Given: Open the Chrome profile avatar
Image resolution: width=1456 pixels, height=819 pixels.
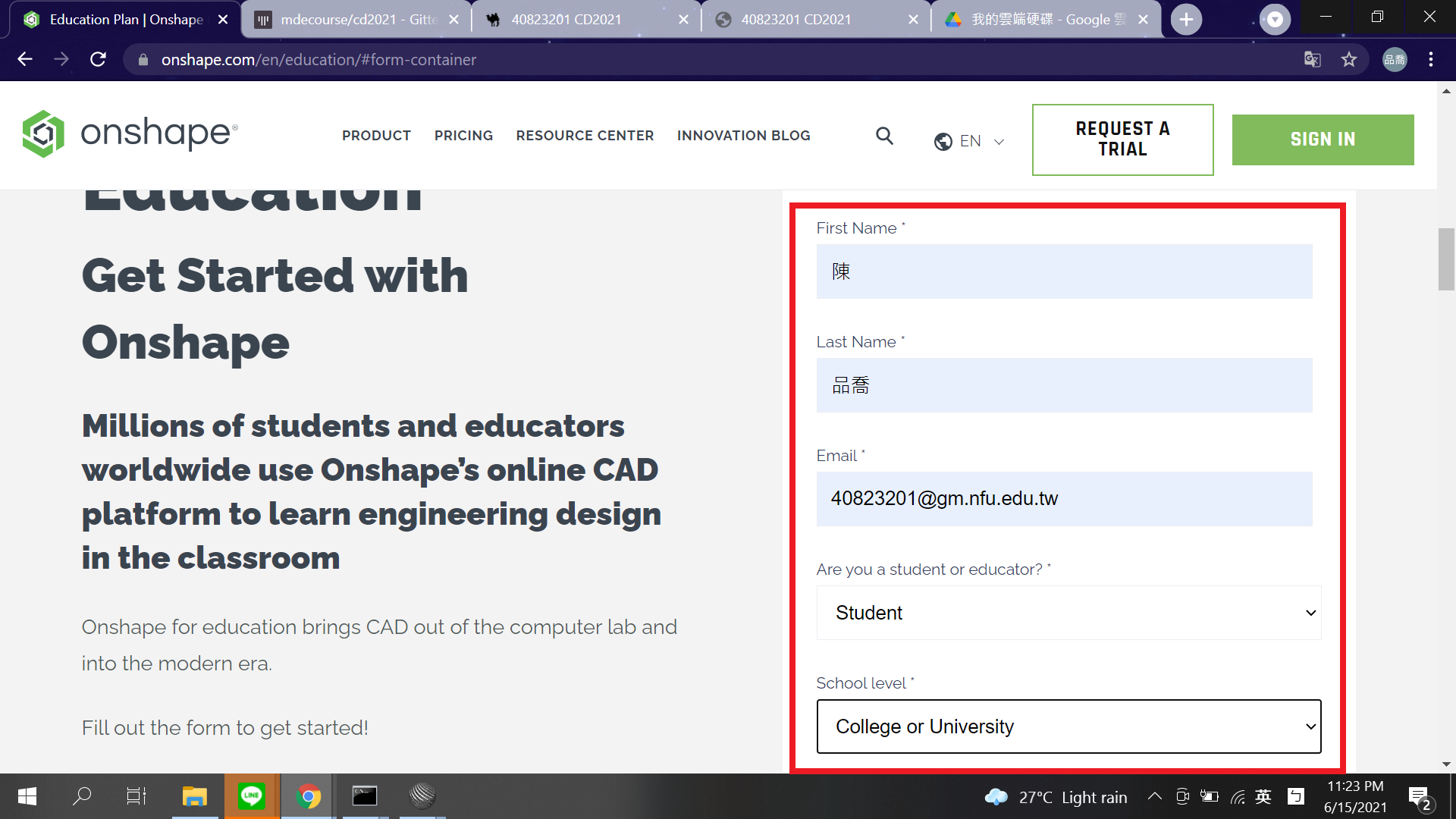Looking at the screenshot, I should click(1395, 59).
